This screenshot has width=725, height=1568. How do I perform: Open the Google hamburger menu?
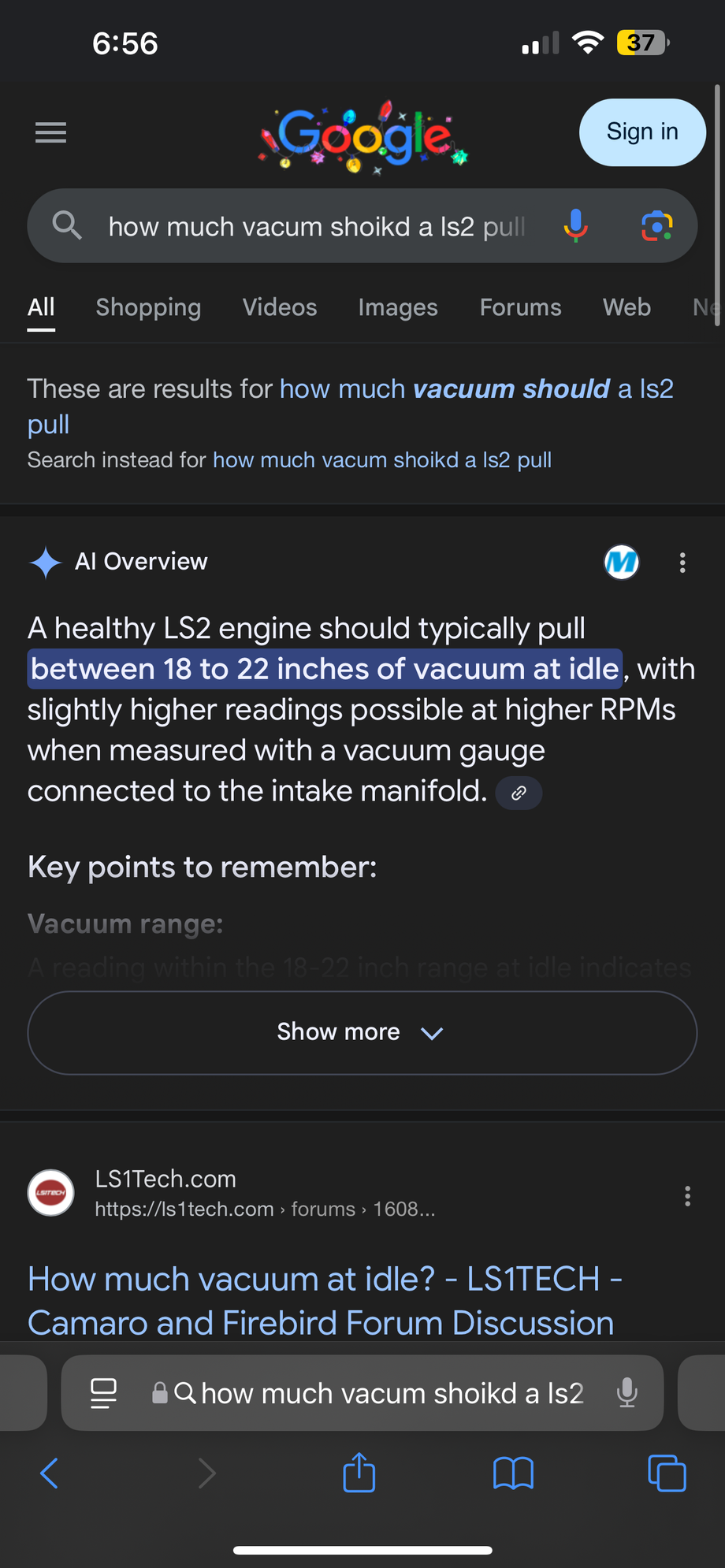click(x=51, y=132)
